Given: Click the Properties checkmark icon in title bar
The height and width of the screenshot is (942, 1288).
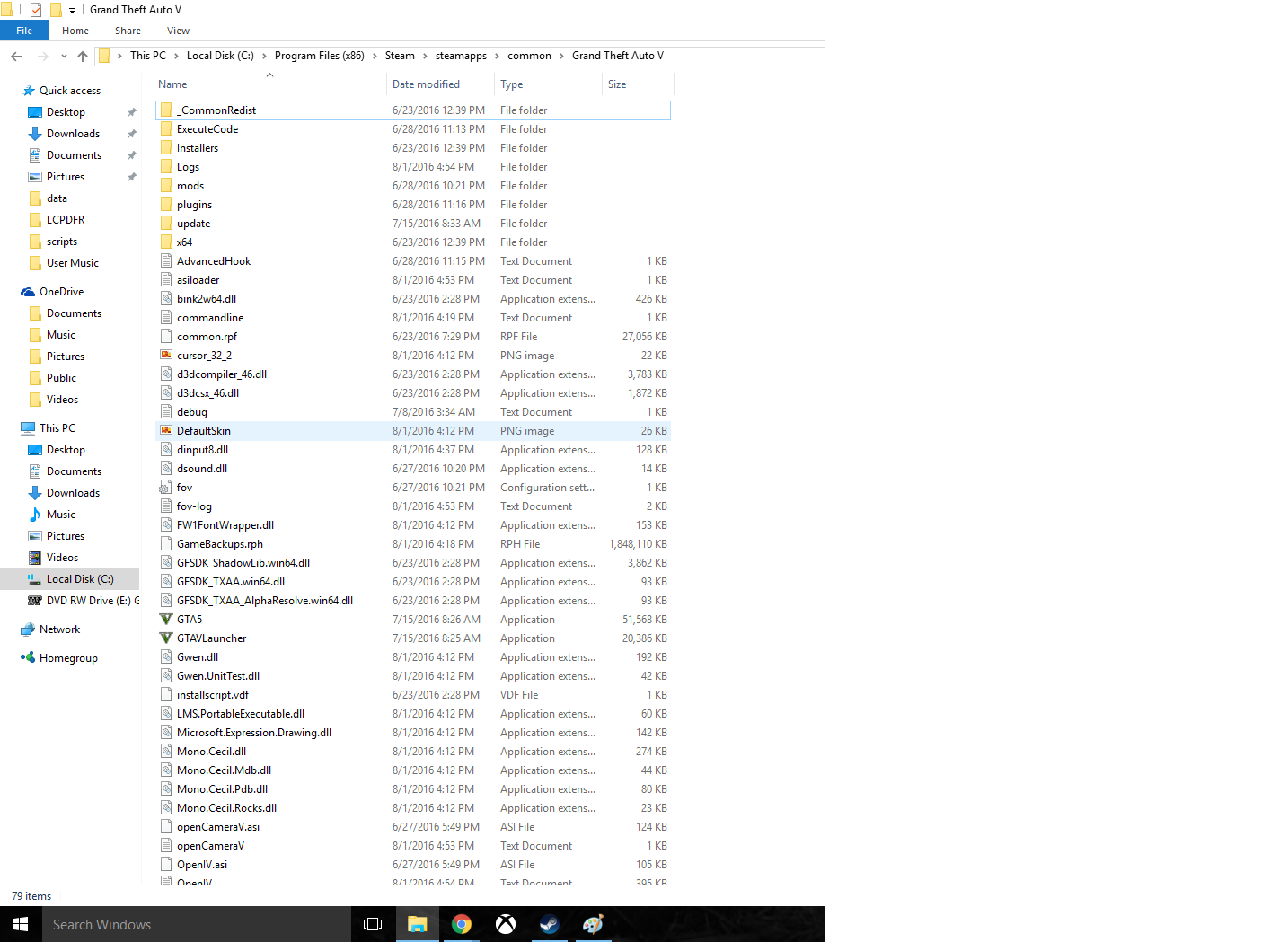Looking at the screenshot, I should (36, 10).
